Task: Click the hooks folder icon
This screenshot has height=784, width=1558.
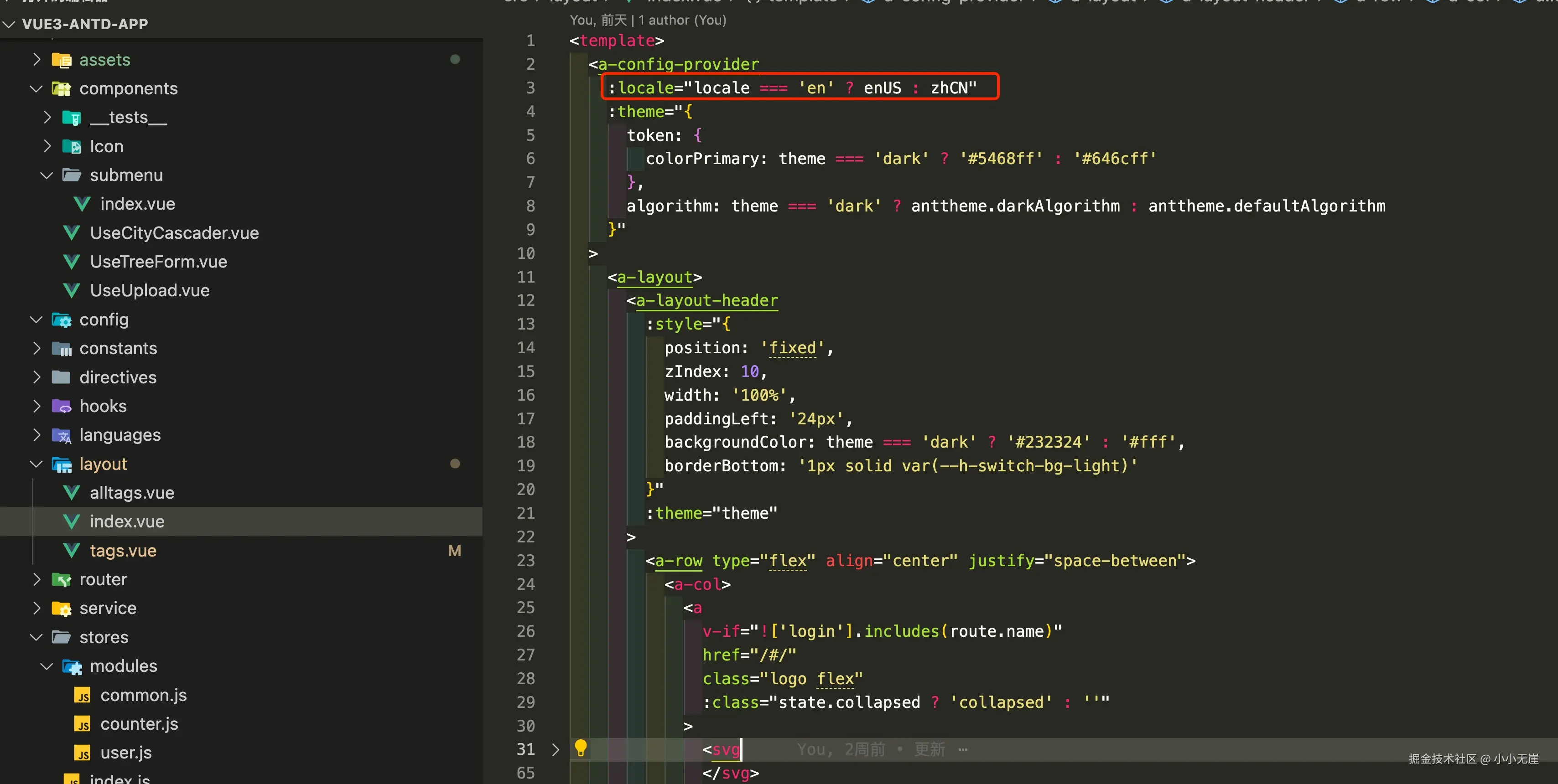Action: point(61,406)
